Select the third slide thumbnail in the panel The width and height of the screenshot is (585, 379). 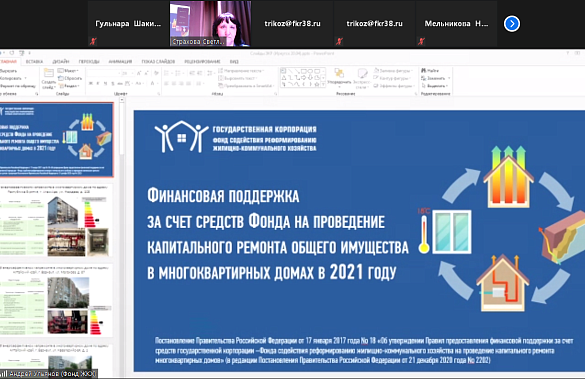click(57, 301)
